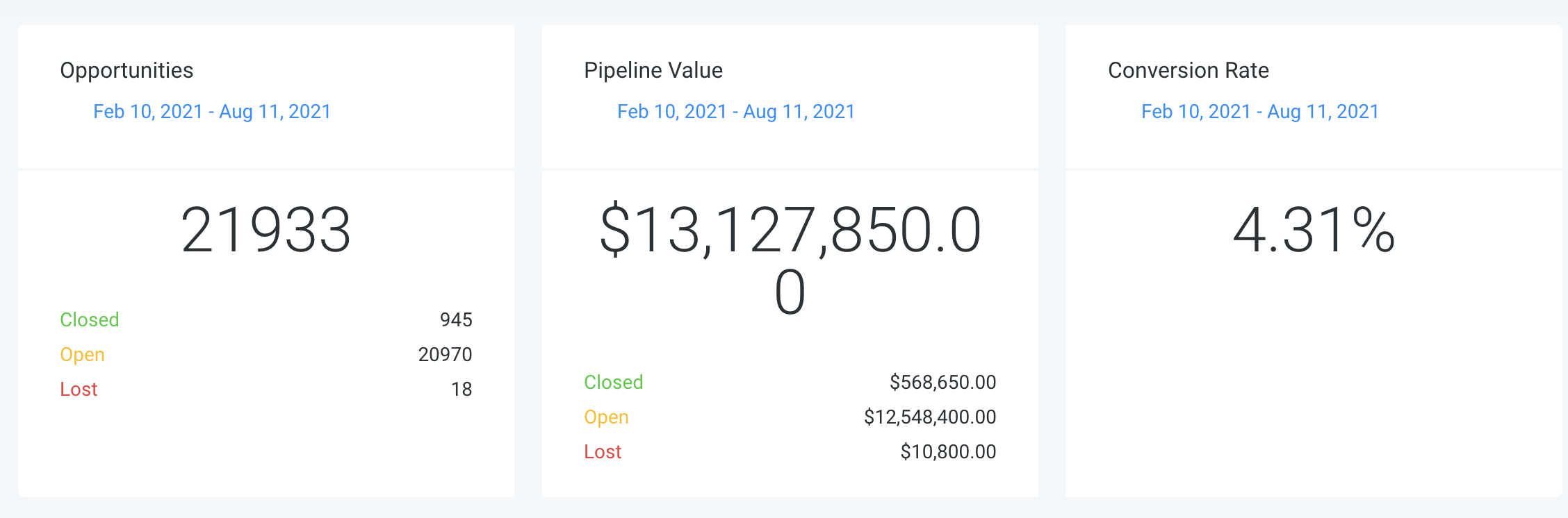Click the Closed label under Pipeline Value
1568x518 pixels.
(x=614, y=382)
